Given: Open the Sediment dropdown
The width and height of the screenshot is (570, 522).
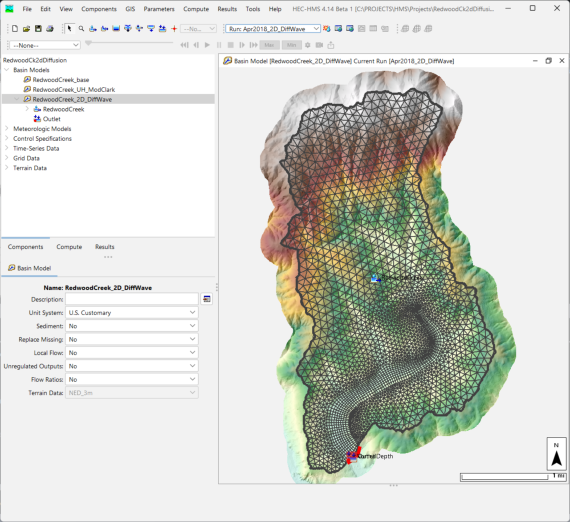Looking at the screenshot, I should pos(132,326).
